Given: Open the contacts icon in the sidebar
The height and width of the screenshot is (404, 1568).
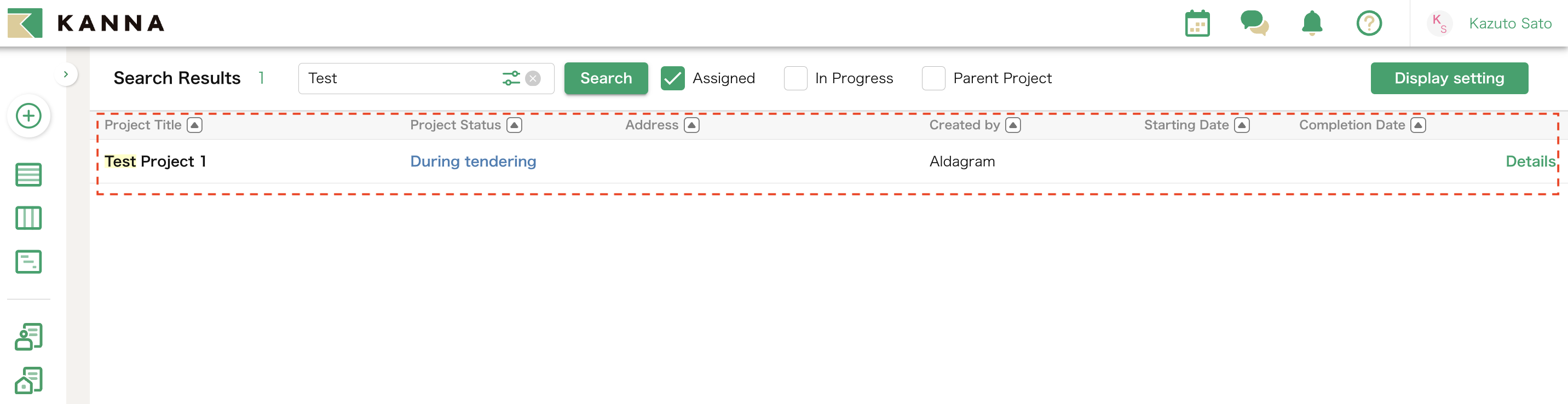Looking at the screenshot, I should pyautogui.click(x=28, y=337).
